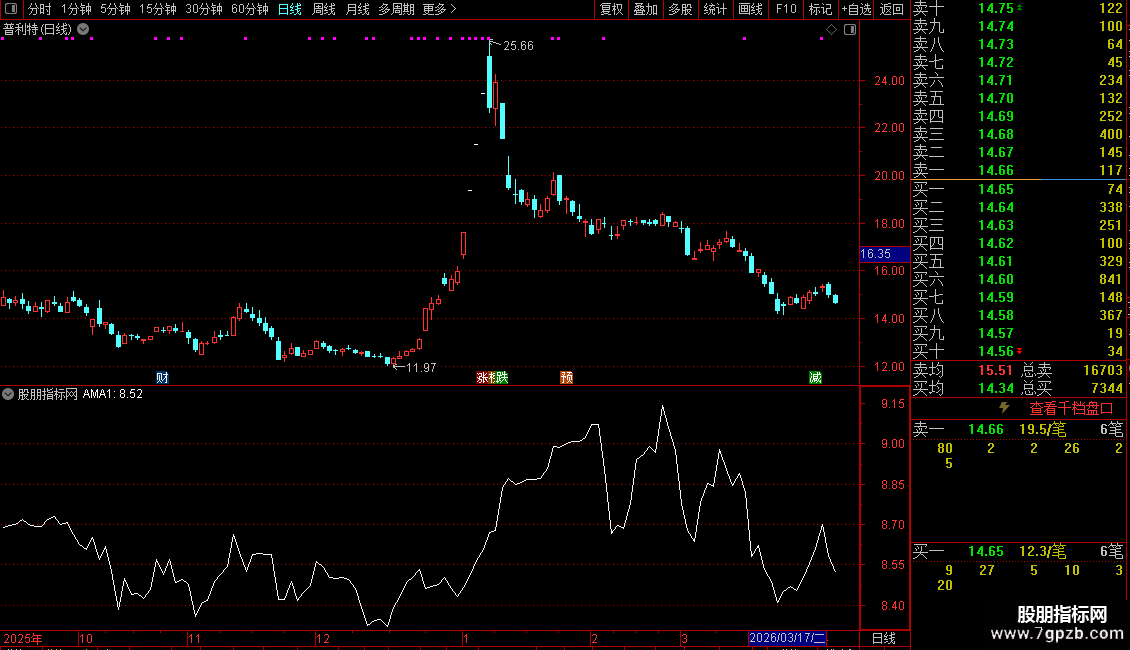Click the 总卖 16703 value
This screenshot has height=650, width=1130.
[x=1103, y=370]
